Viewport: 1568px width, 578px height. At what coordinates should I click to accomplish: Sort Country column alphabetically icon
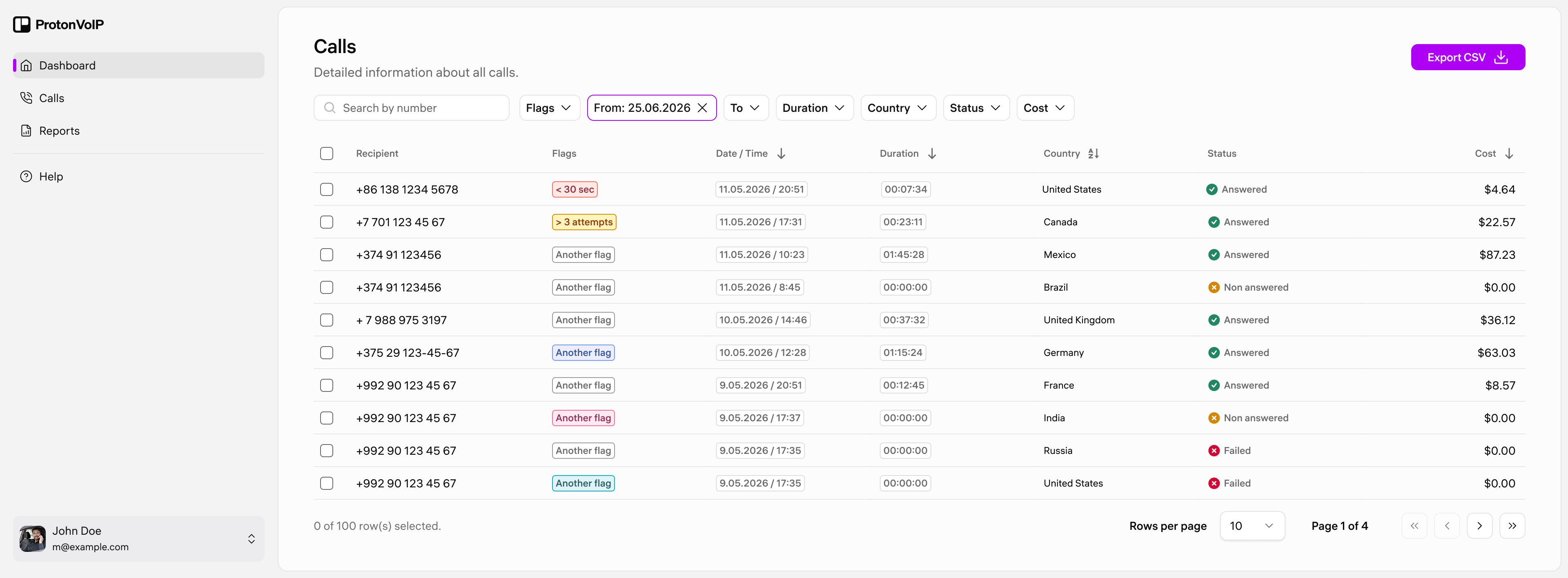click(x=1093, y=153)
